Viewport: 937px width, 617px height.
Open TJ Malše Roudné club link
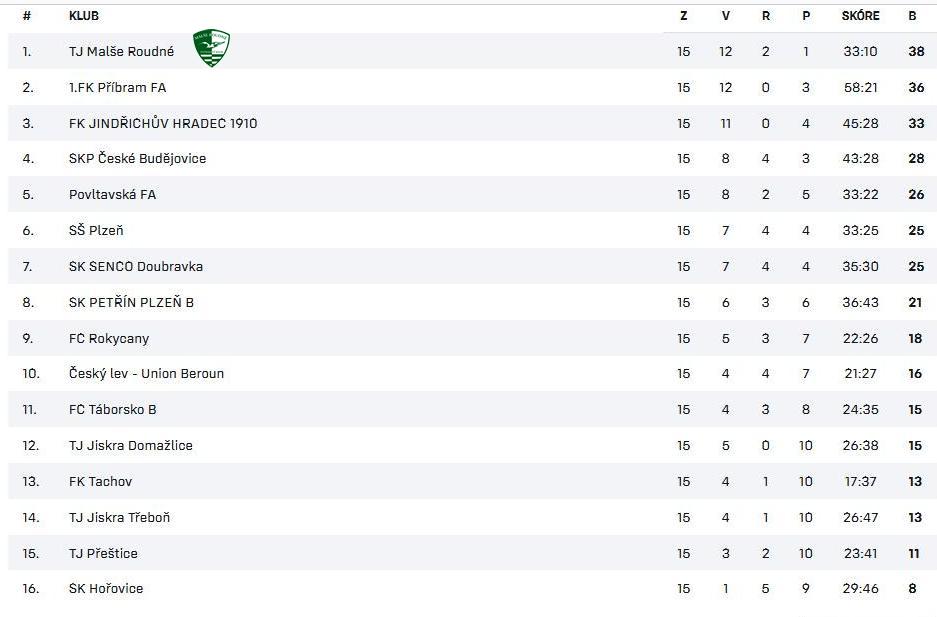click(121, 52)
